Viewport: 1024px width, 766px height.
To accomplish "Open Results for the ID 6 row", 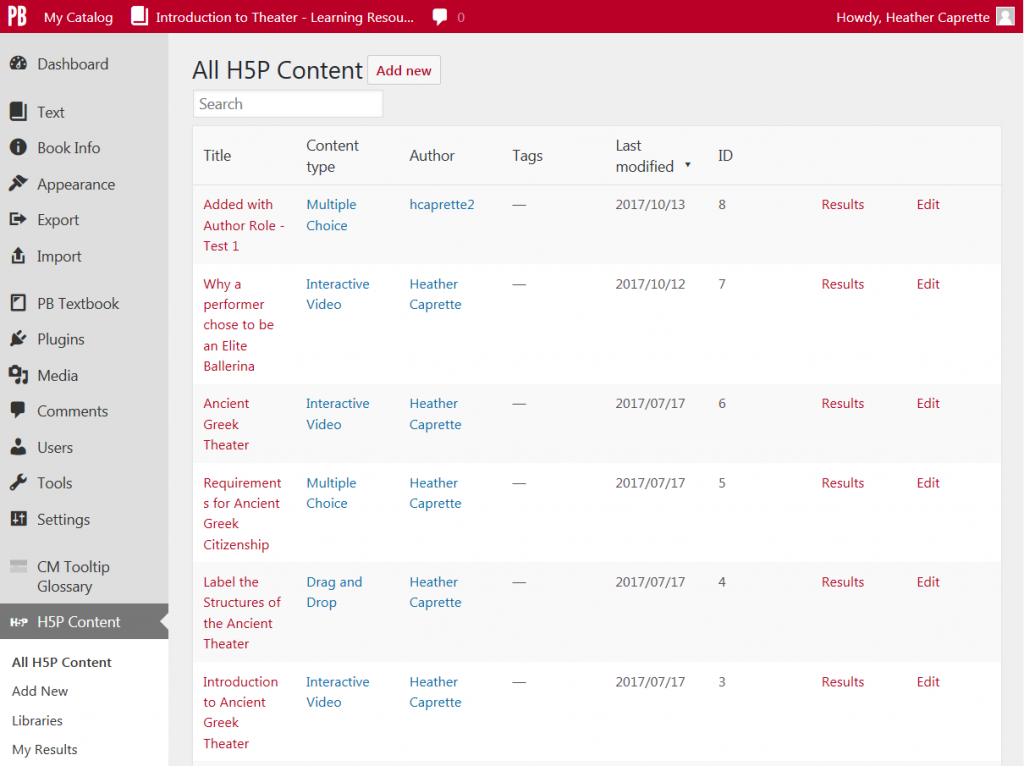I will tap(842, 404).
